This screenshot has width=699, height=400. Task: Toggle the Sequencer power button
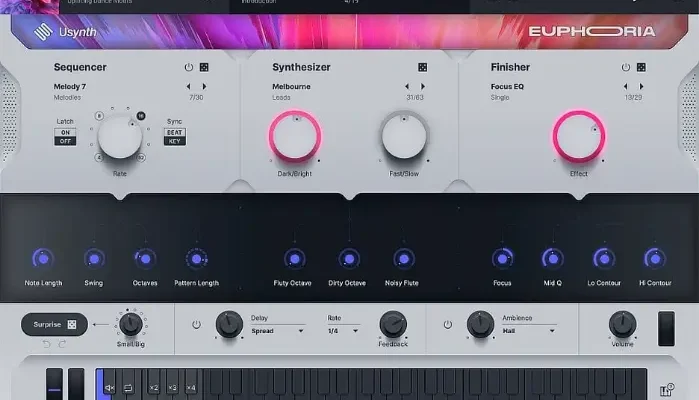188,67
